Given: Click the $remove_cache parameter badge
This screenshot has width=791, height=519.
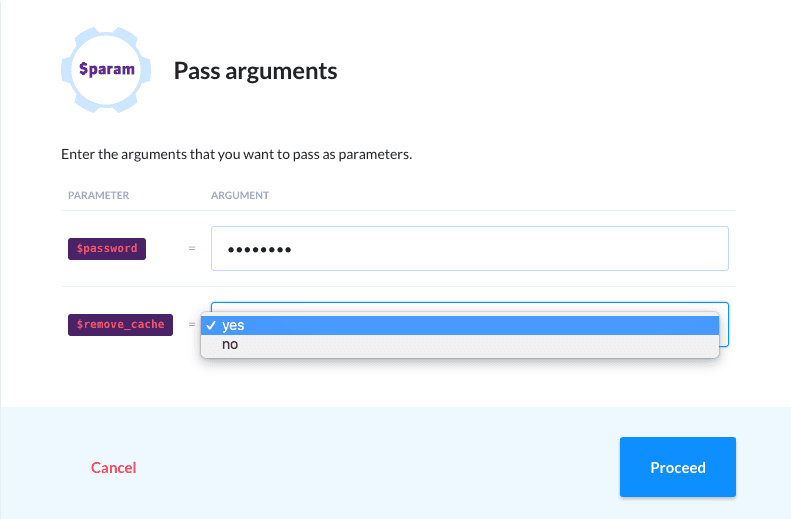Looking at the screenshot, I should click(121, 325).
